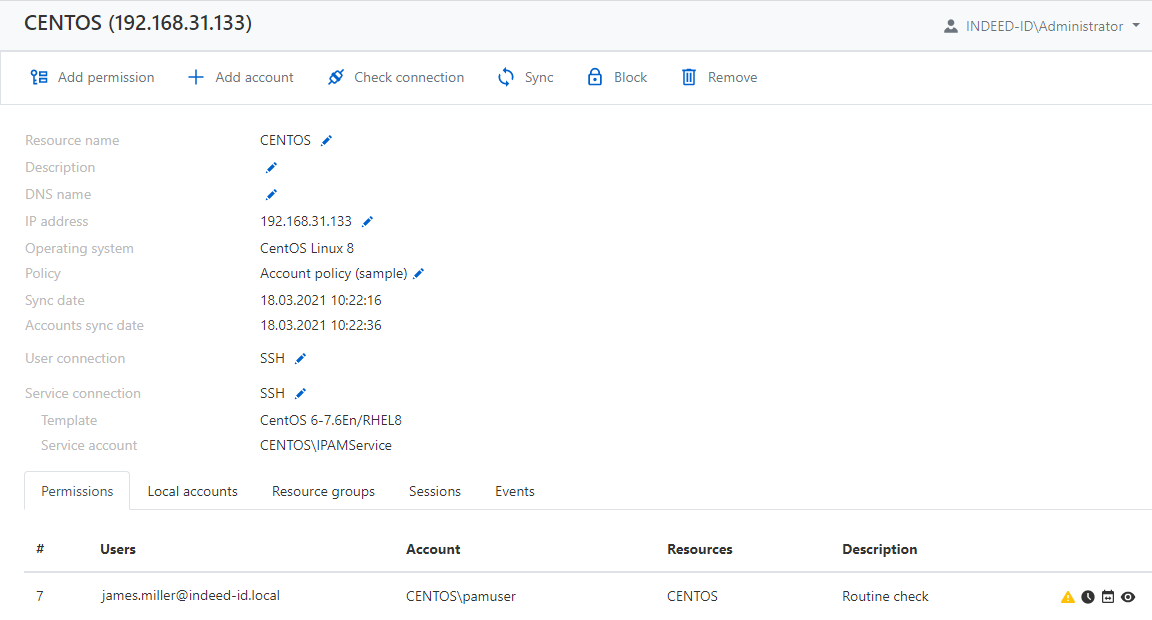Image resolution: width=1152 pixels, height=620 pixels.
Task: Block the CENTOS resource
Action: 617,78
